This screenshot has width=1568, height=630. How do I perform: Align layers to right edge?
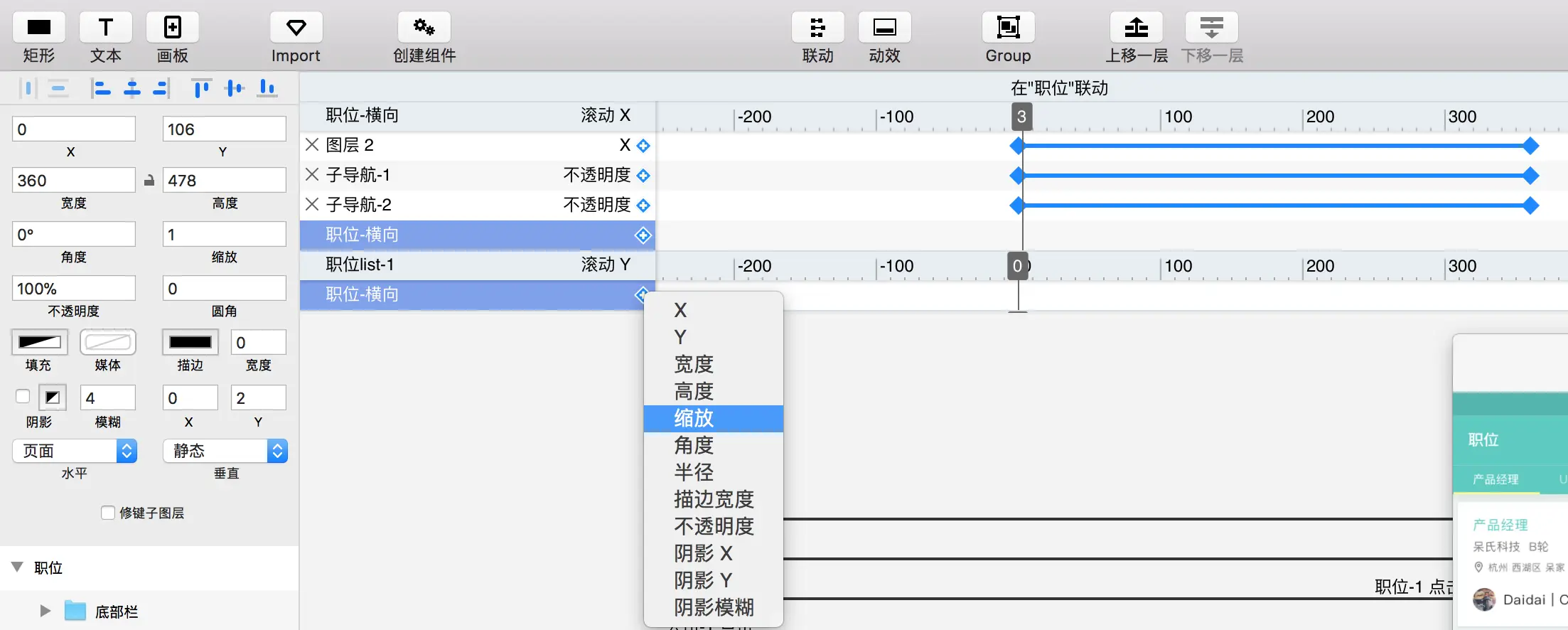[x=161, y=88]
